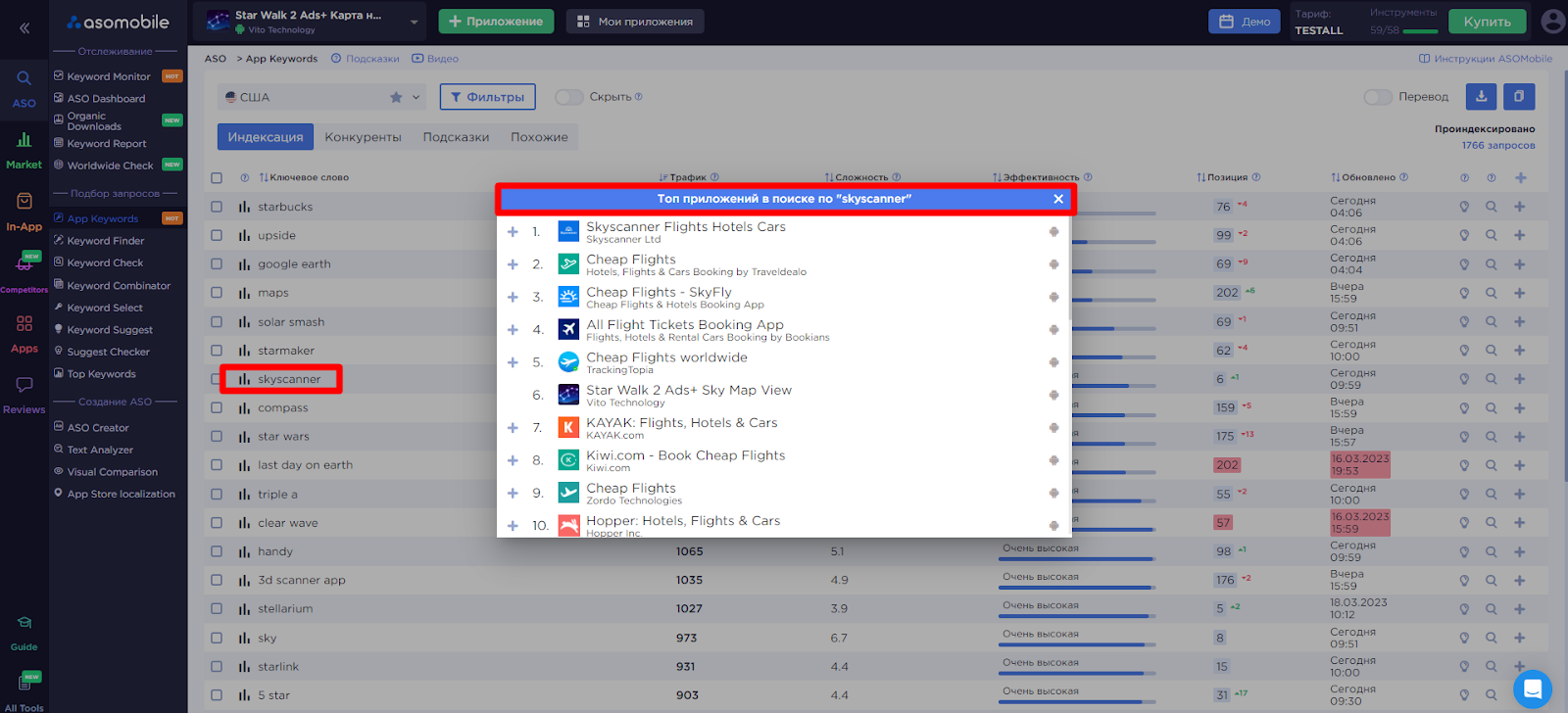Image resolution: width=1568 pixels, height=713 pixels.
Task: Add Skyscanner Flights Hotels Cars with plus
Action: 513,232
